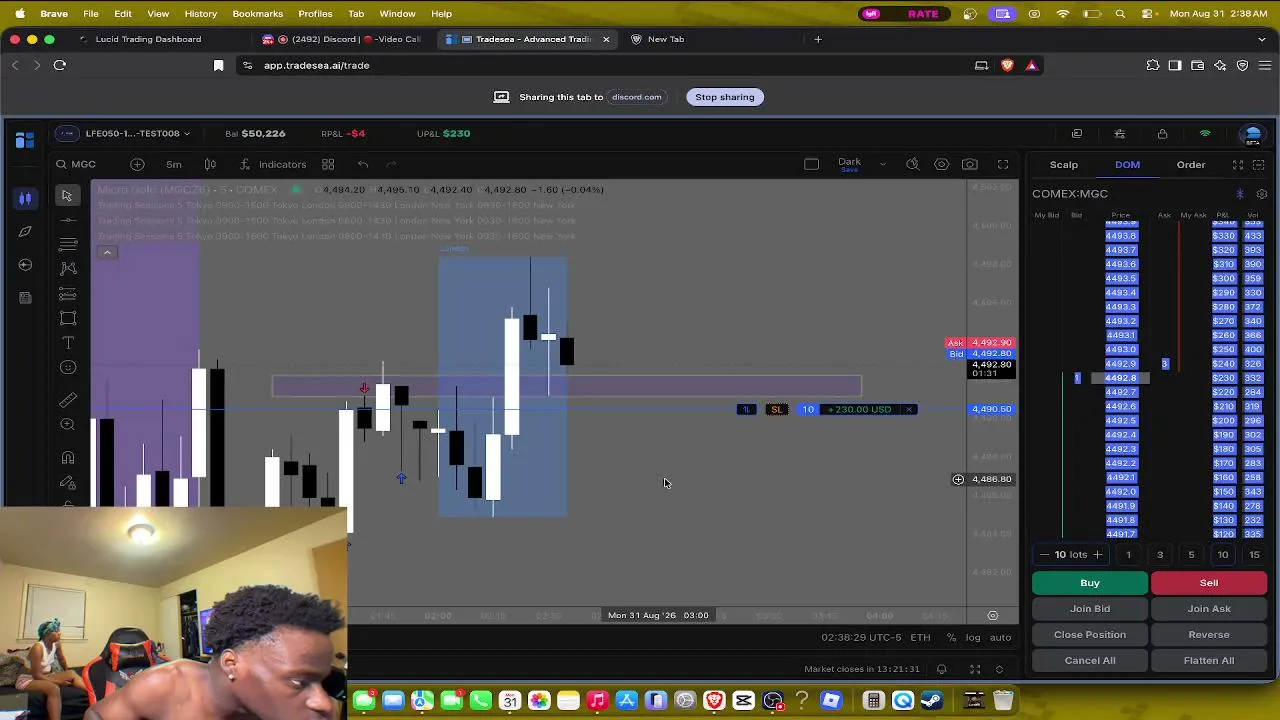Open chart settings hexagon icon on time axis
Screen dimensions: 1280x720
pos(993,615)
